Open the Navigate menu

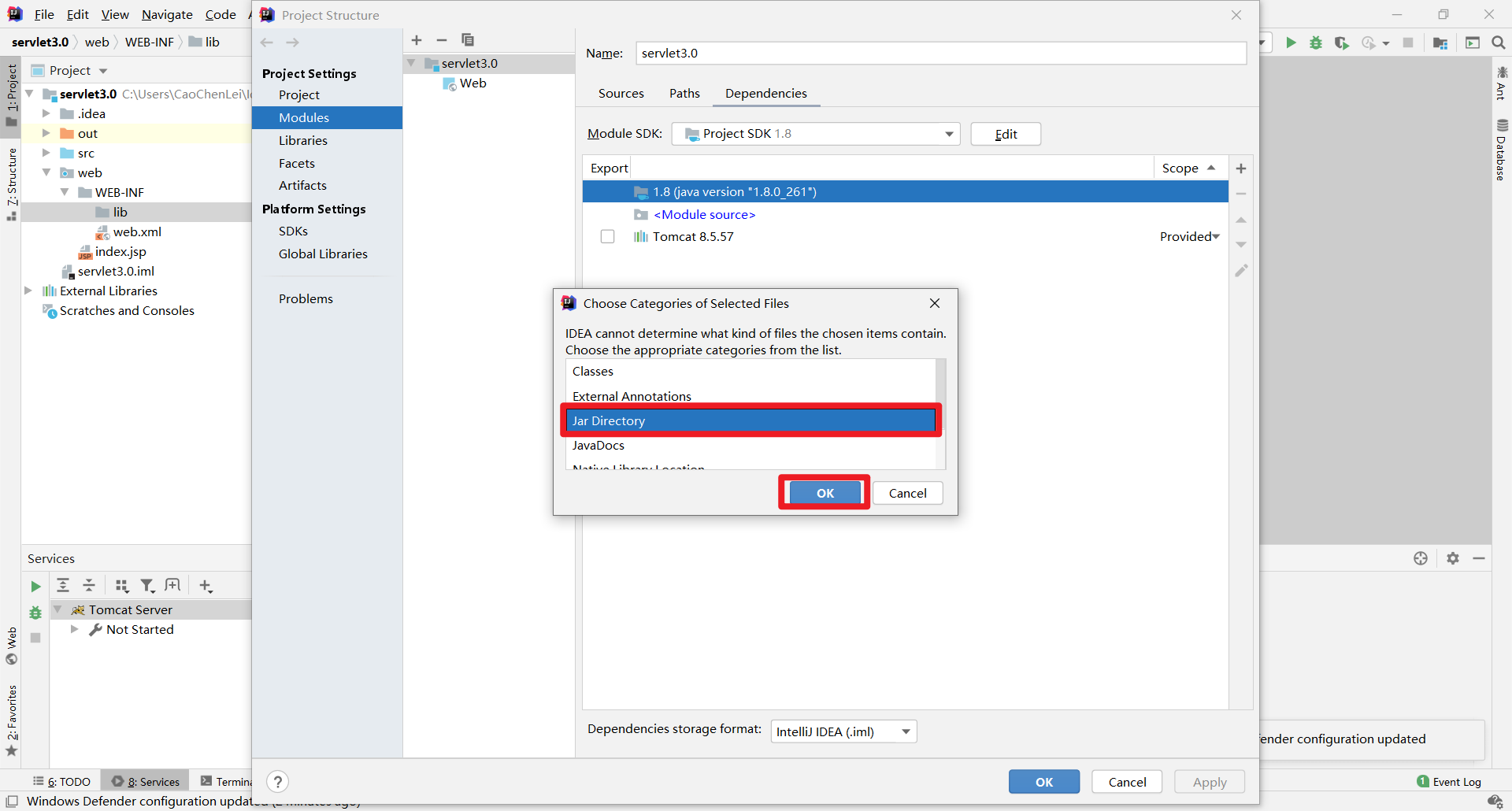click(x=167, y=15)
